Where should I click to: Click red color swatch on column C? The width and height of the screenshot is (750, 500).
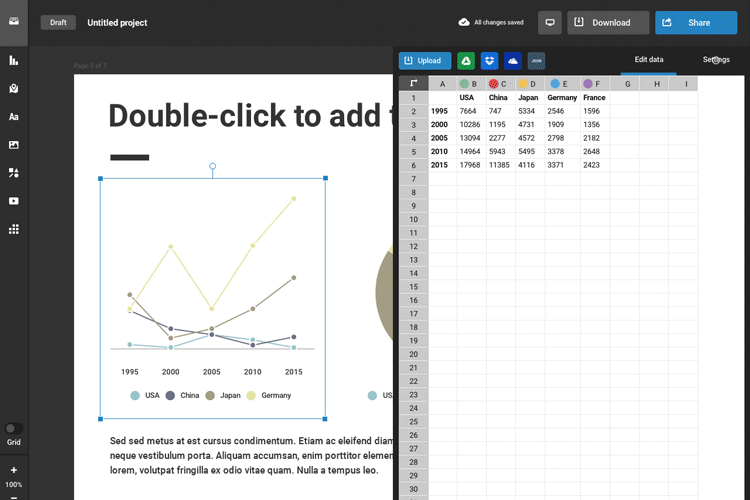coord(494,84)
